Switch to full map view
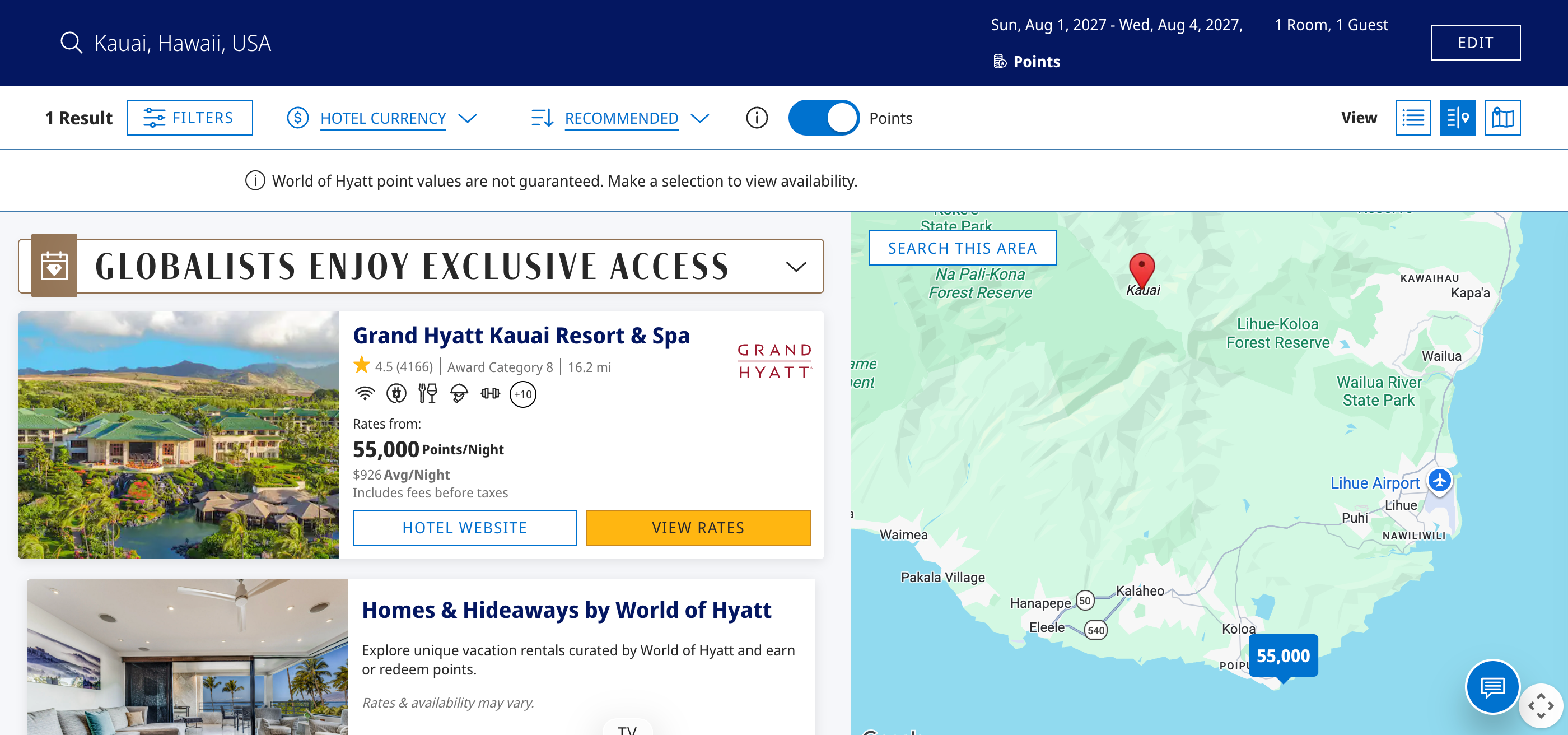Image resolution: width=1568 pixels, height=735 pixels. click(x=1502, y=118)
